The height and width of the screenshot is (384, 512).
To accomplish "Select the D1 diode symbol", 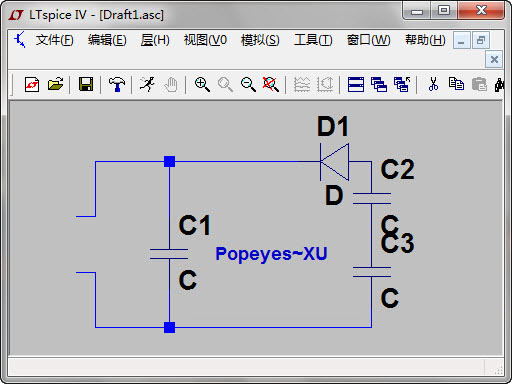I will tap(334, 162).
